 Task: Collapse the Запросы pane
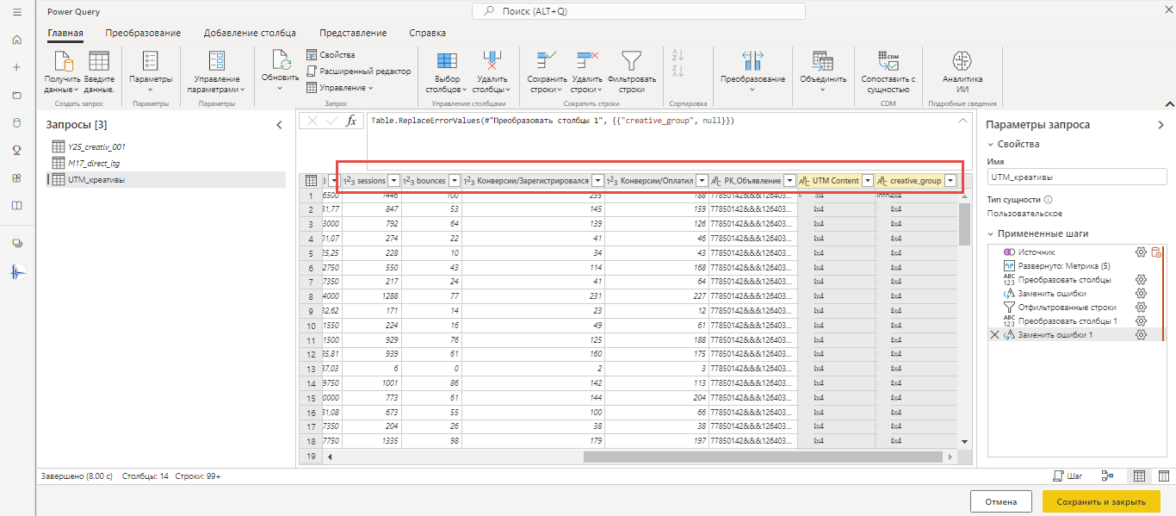(279, 125)
